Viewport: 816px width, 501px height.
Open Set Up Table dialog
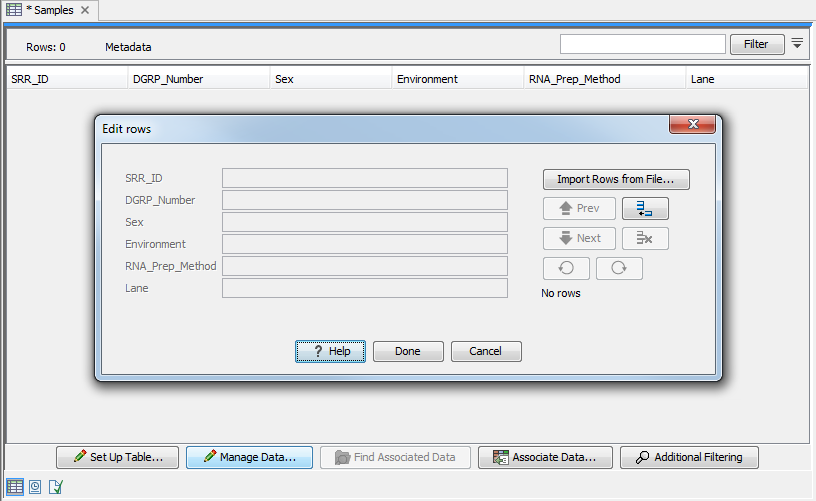pyautogui.click(x=118, y=457)
